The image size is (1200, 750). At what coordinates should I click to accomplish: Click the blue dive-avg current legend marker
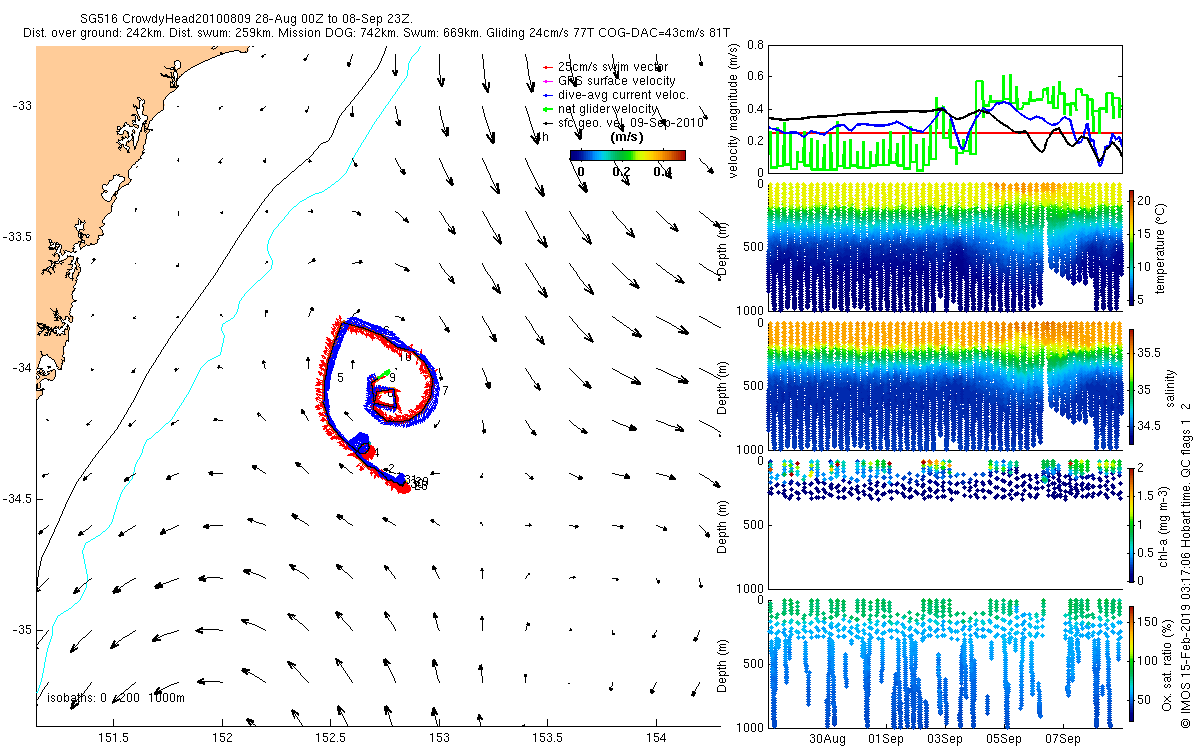(548, 94)
